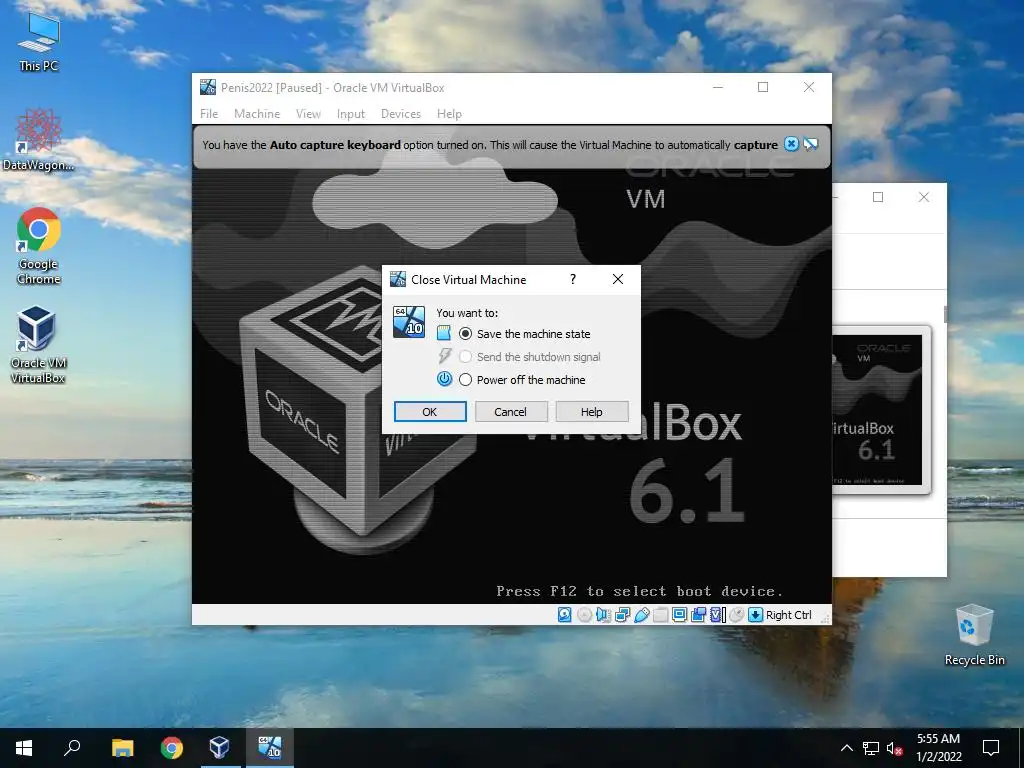The height and width of the screenshot is (768, 1024).
Task: Open the View menu
Action: click(308, 114)
